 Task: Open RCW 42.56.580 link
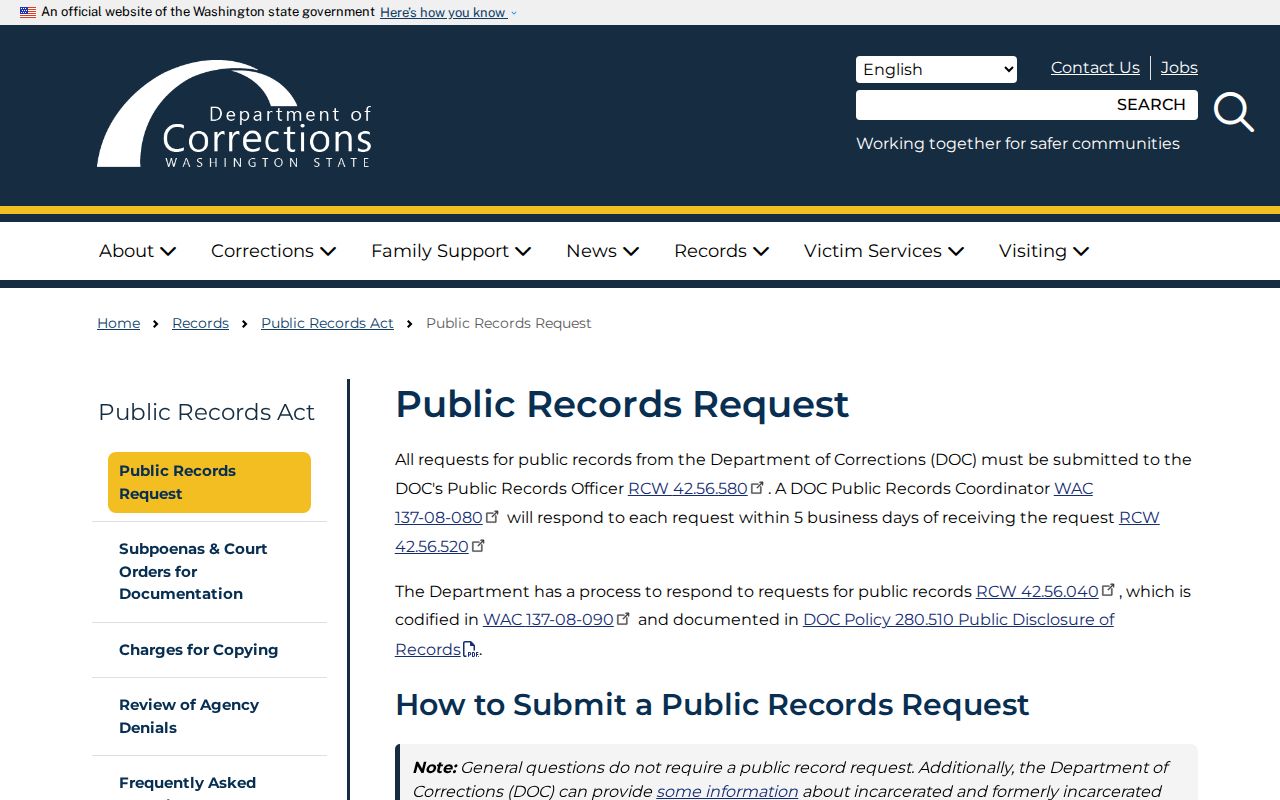pos(688,489)
